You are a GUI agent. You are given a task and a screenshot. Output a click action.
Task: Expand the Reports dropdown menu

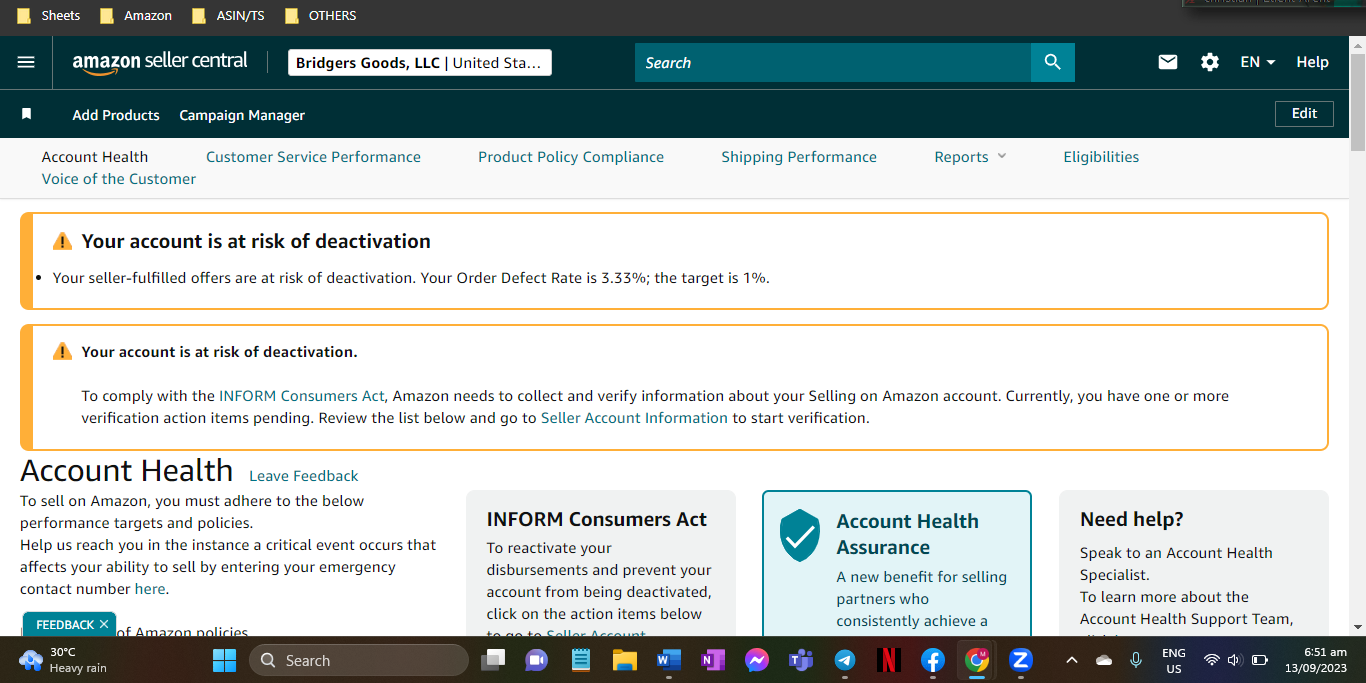970,157
